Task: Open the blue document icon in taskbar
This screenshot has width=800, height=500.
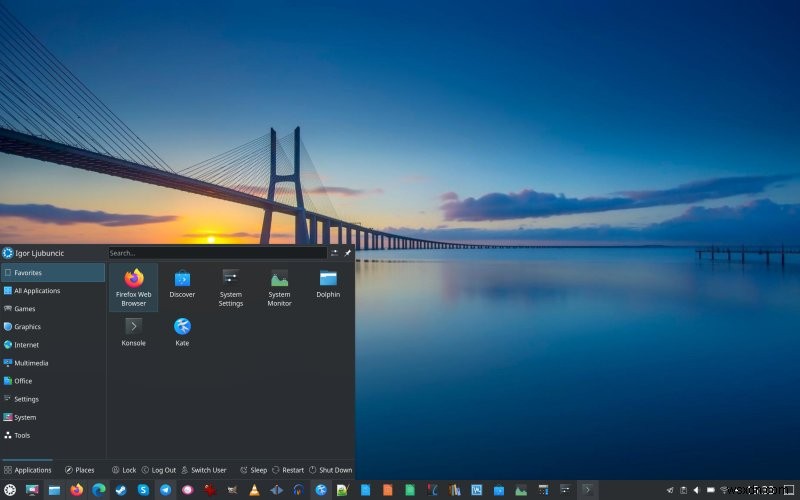Action: click(365, 490)
